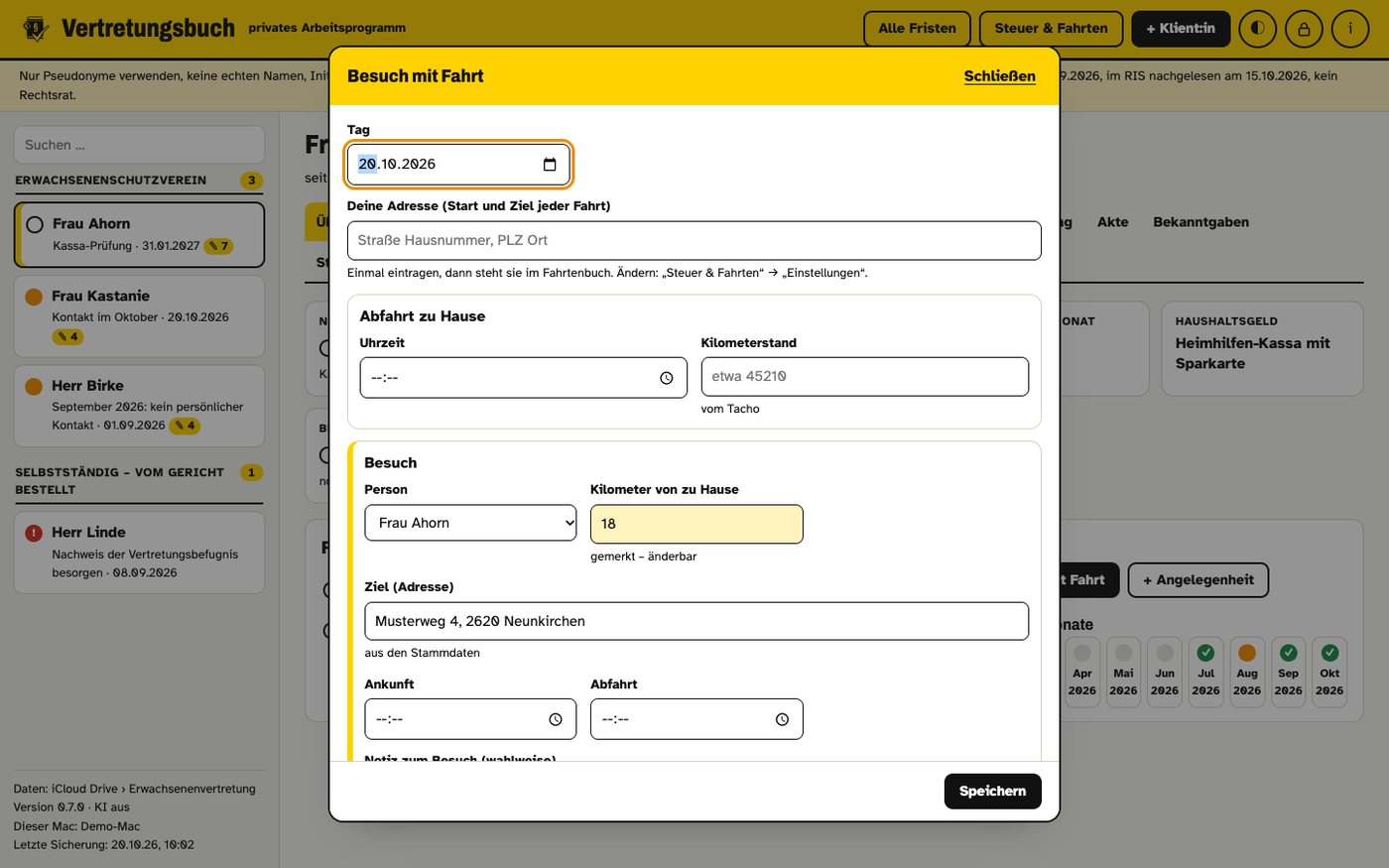
Task: Open Alle Fristen in the header
Action: tap(918, 29)
